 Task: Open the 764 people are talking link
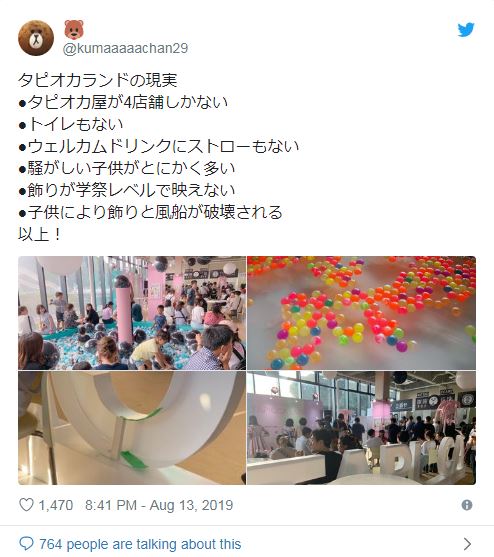(140, 544)
